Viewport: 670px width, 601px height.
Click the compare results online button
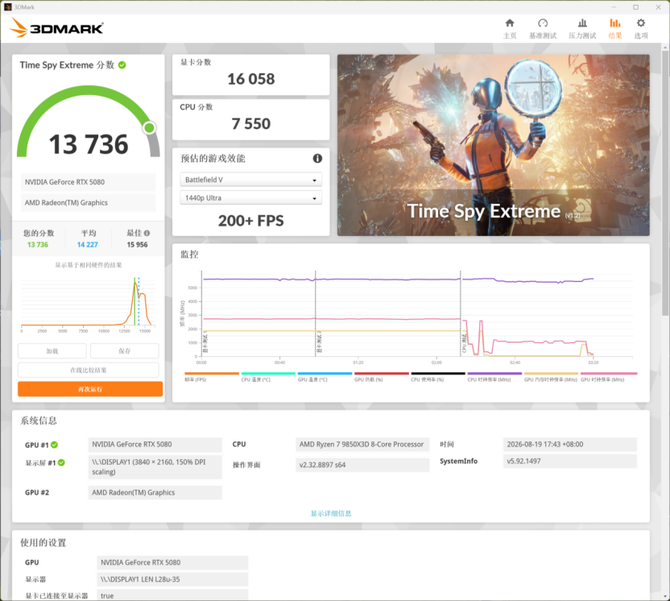(88, 370)
